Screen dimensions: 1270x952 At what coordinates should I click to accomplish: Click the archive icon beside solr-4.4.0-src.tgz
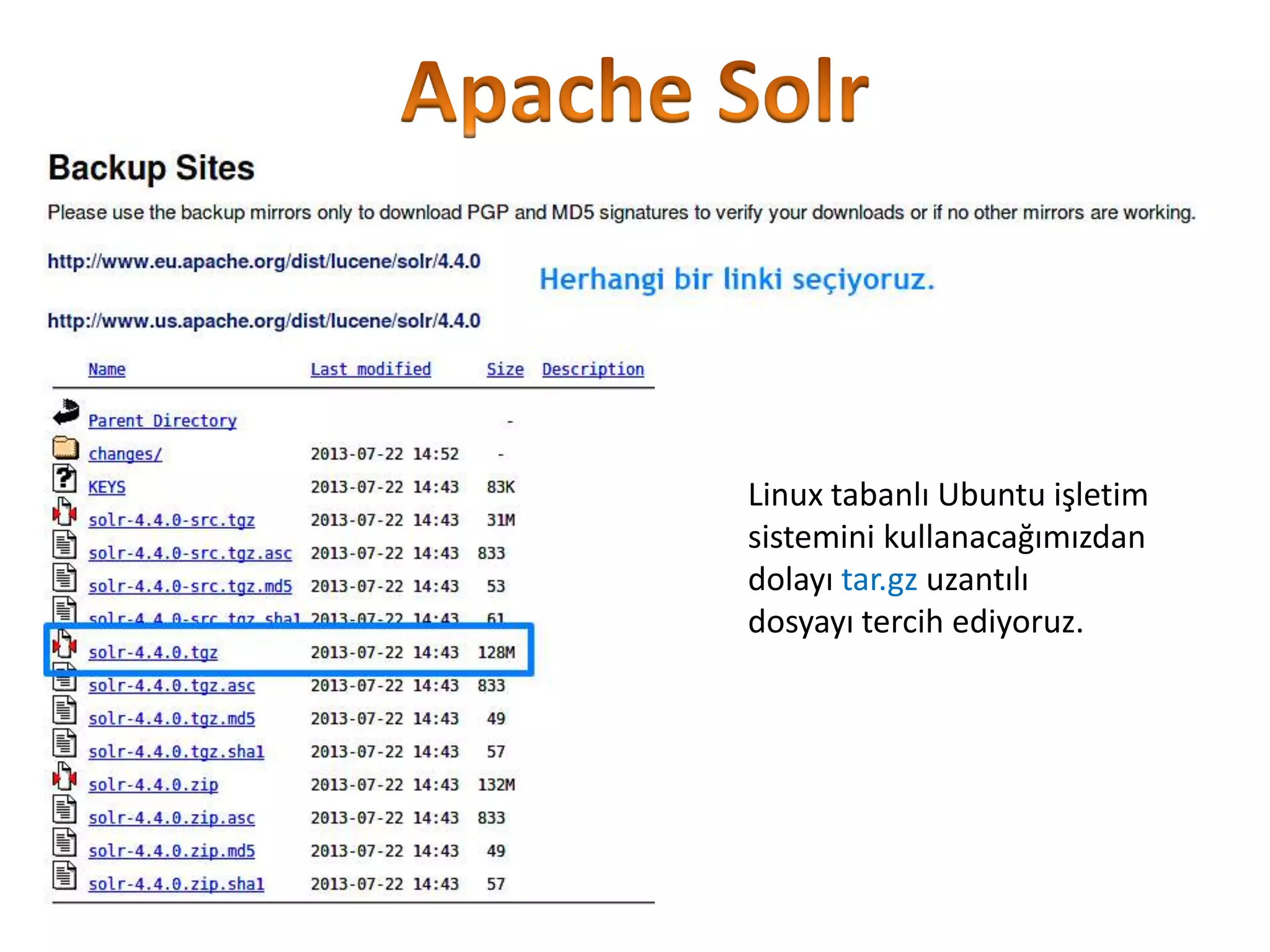tap(64, 513)
